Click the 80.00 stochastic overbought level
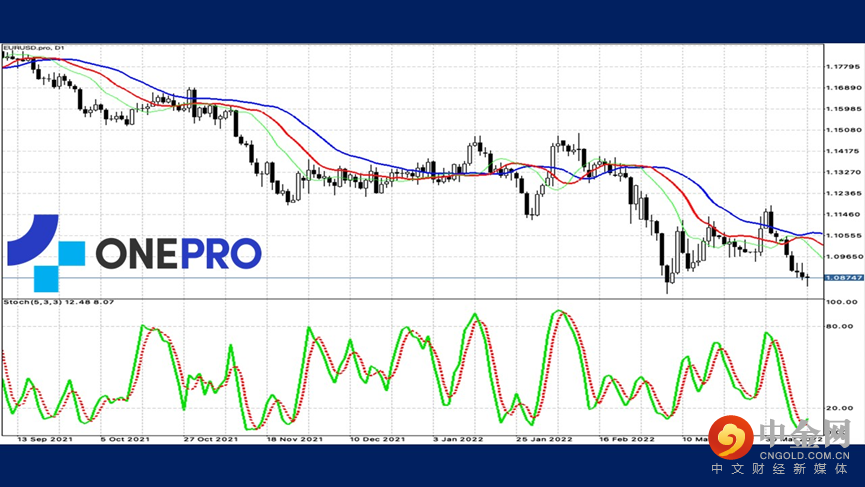865x487 pixels. pyautogui.click(x=838, y=327)
